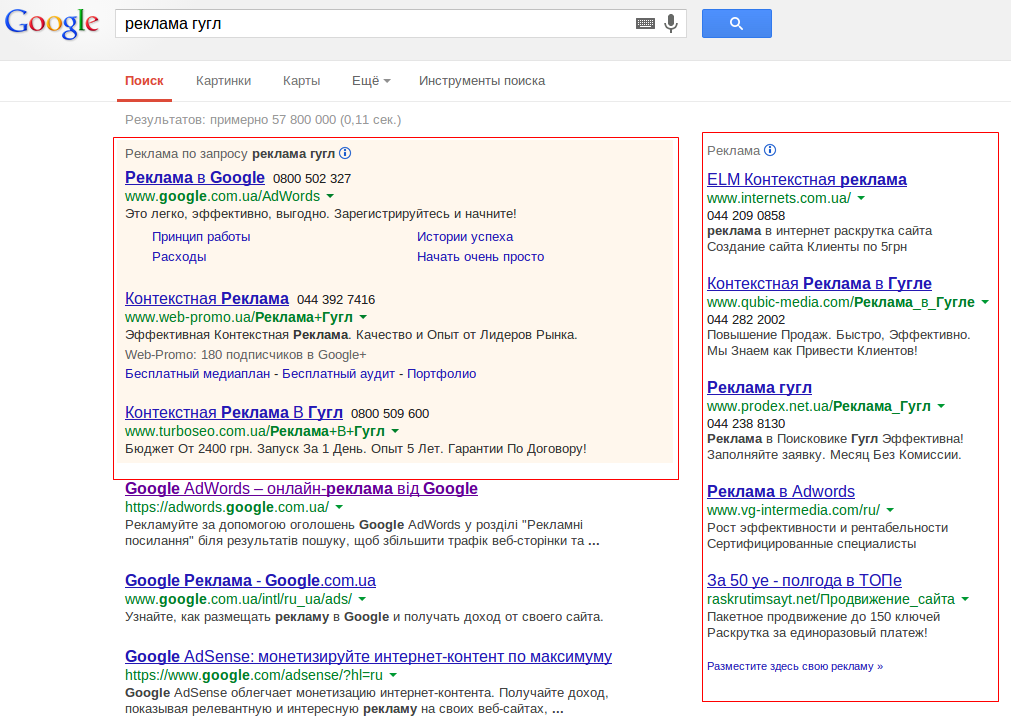Open the 'Расходы' sitelink
Viewport: 1011px width, 728px height.
(179, 257)
